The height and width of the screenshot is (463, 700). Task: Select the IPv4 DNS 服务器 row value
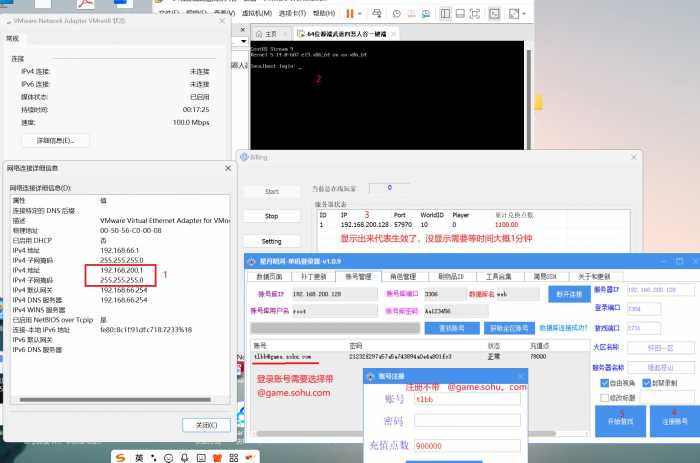point(124,300)
